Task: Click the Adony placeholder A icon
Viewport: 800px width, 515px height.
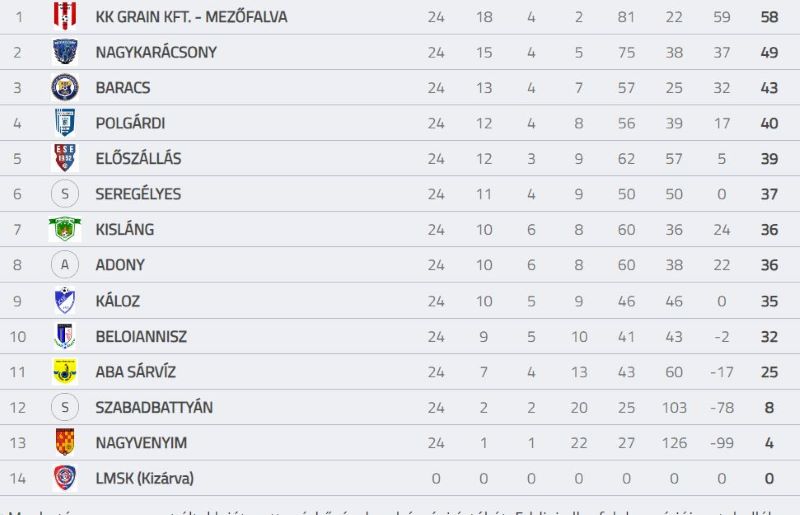Action: coord(65,264)
